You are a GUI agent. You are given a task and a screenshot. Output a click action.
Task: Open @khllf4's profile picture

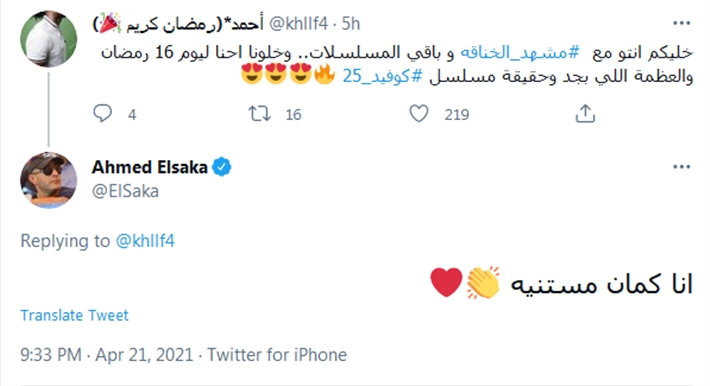click(48, 39)
